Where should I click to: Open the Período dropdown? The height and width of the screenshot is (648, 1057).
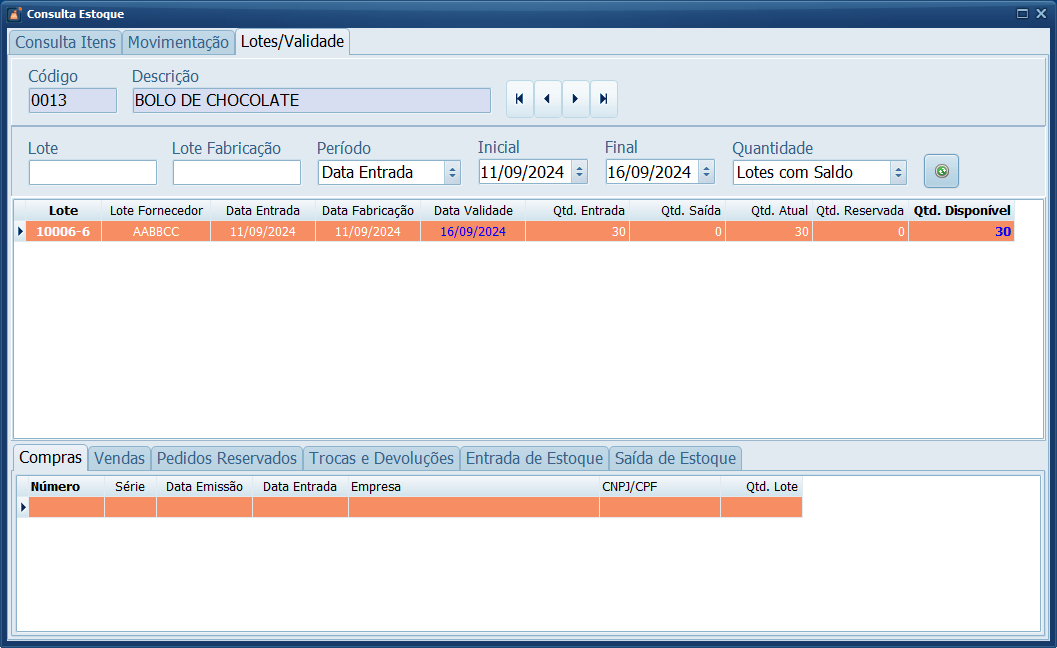click(x=451, y=172)
